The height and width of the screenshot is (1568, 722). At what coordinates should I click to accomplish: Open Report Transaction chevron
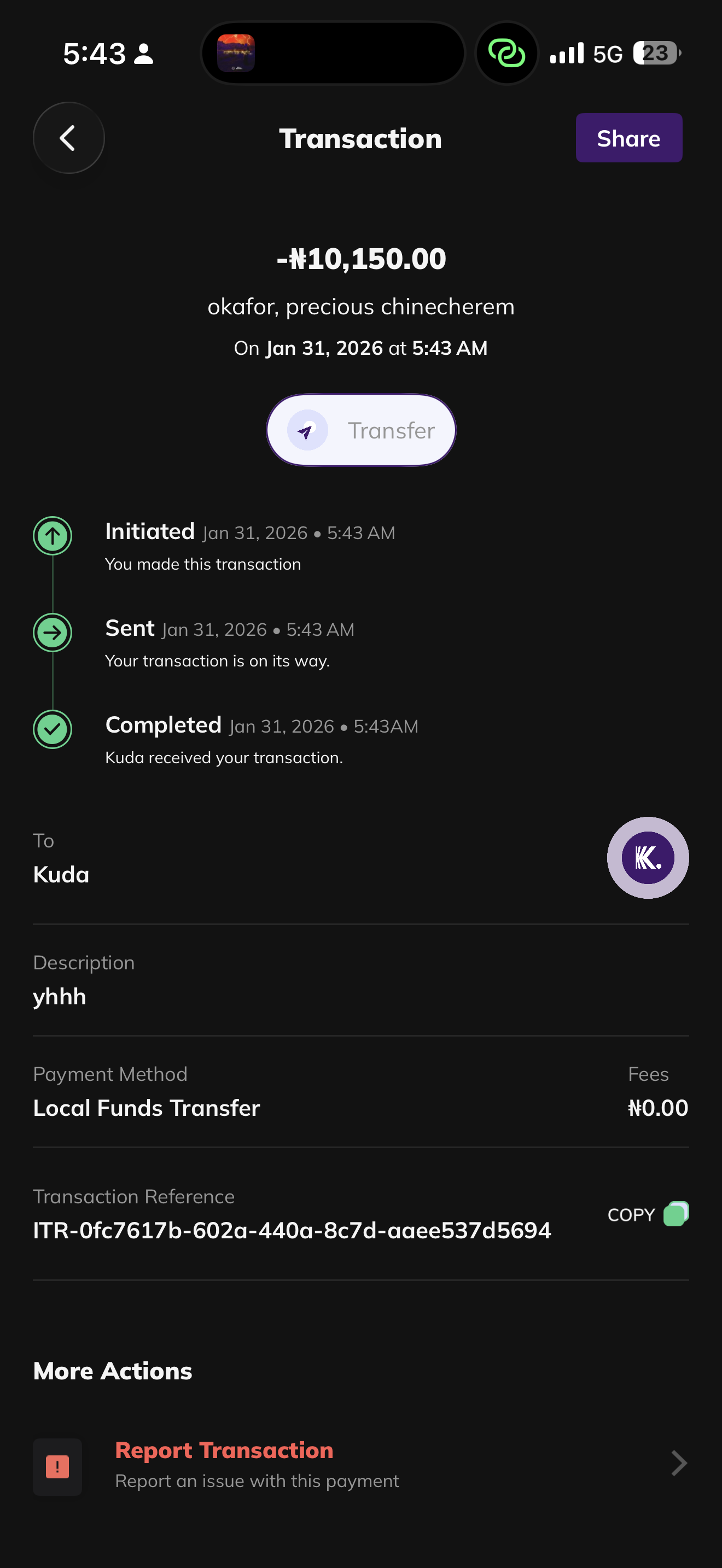[x=678, y=1464]
